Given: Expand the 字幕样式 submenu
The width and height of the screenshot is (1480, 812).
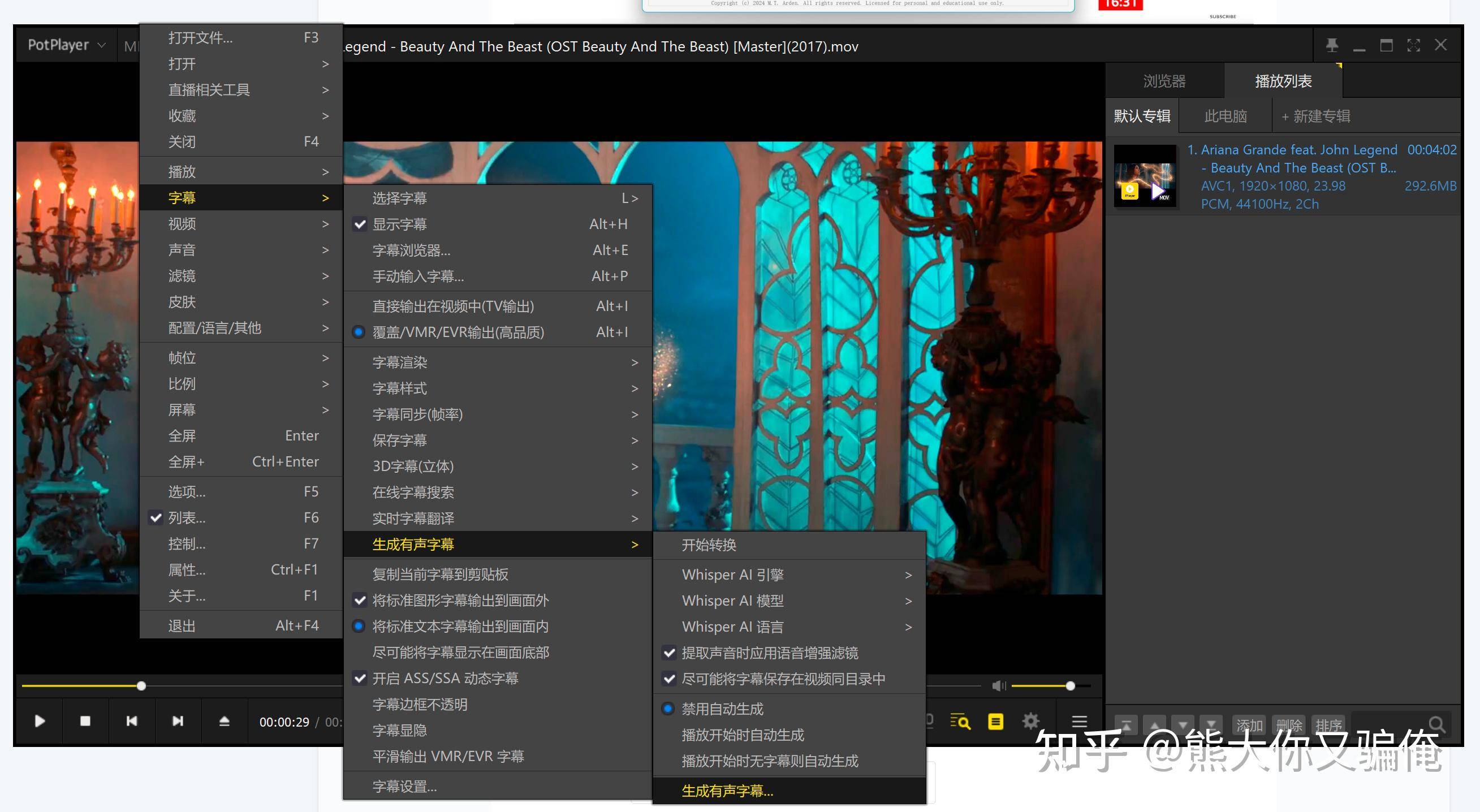Looking at the screenshot, I should (x=498, y=388).
